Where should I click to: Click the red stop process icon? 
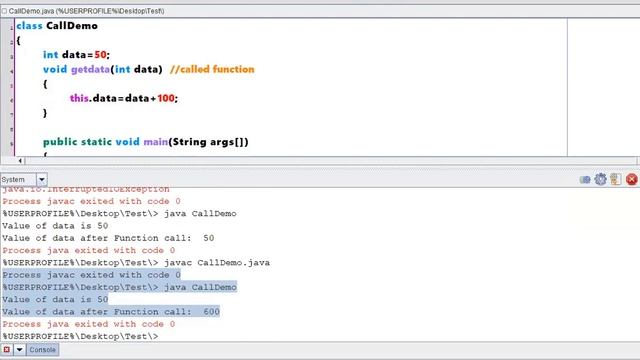click(x=631, y=179)
